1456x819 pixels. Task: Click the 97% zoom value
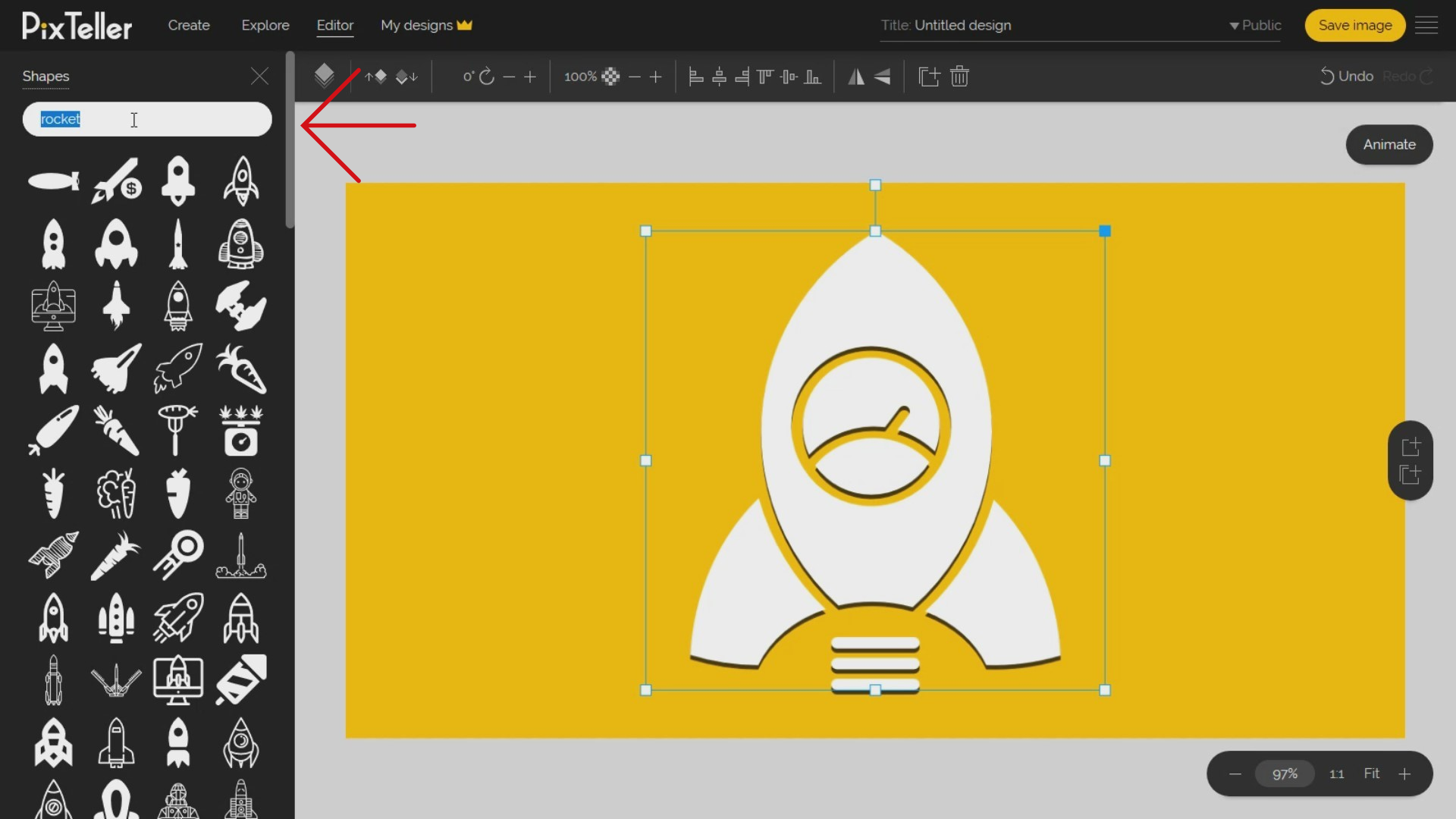(x=1285, y=773)
